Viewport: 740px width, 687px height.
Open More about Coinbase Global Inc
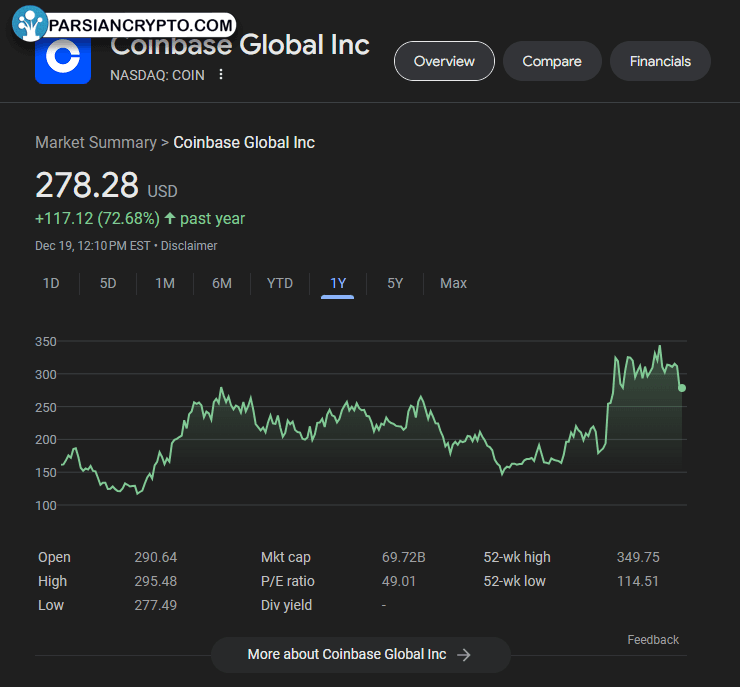(x=361, y=654)
